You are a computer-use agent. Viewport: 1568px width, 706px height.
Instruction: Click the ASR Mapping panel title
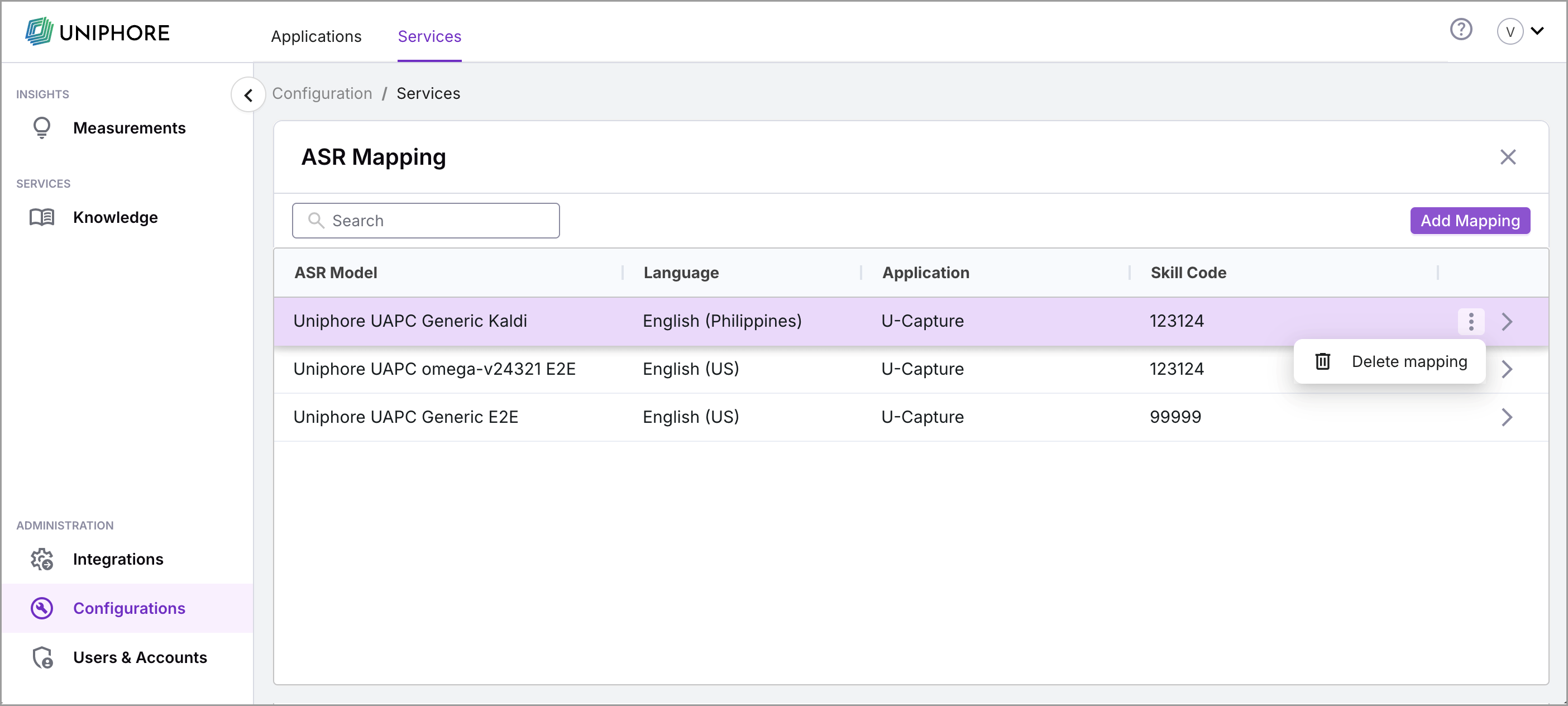pos(374,157)
